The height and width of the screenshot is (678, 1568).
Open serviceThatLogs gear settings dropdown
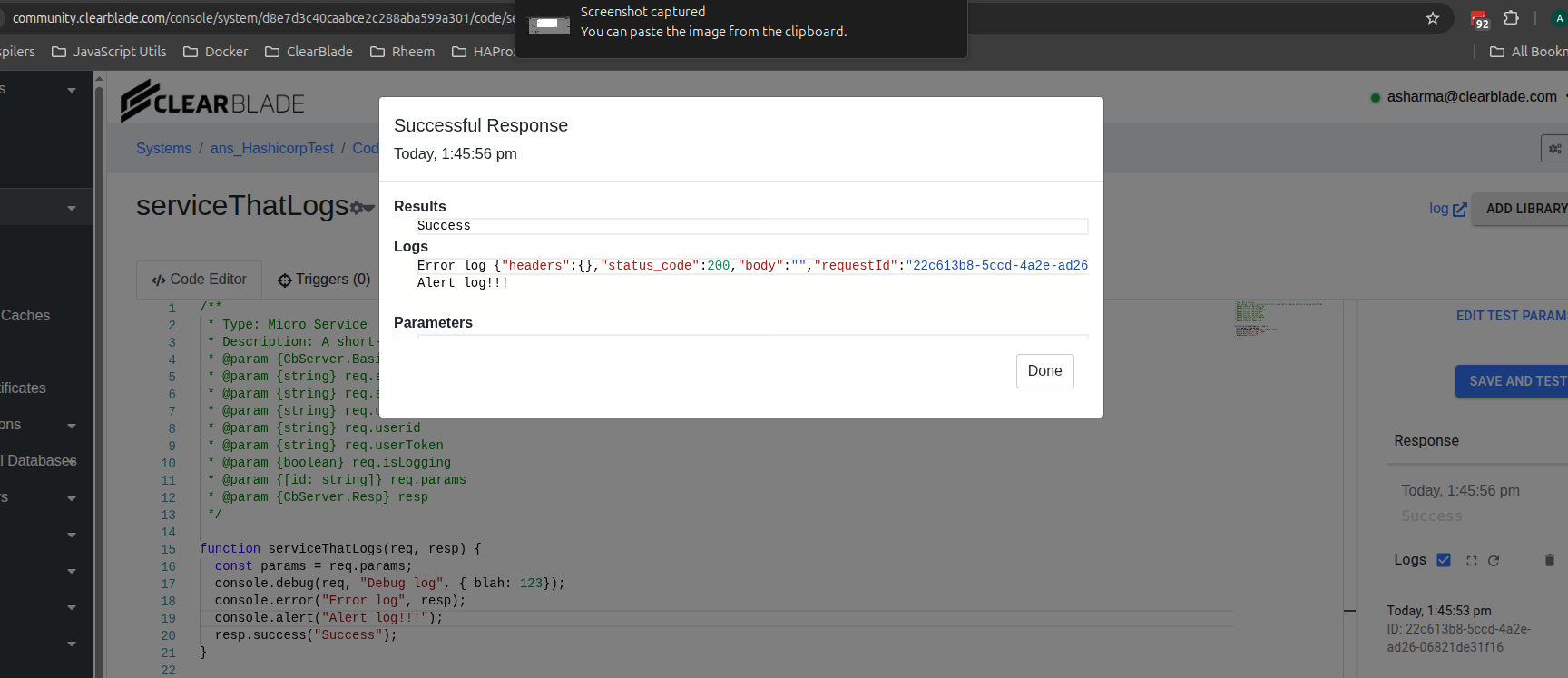[362, 209]
